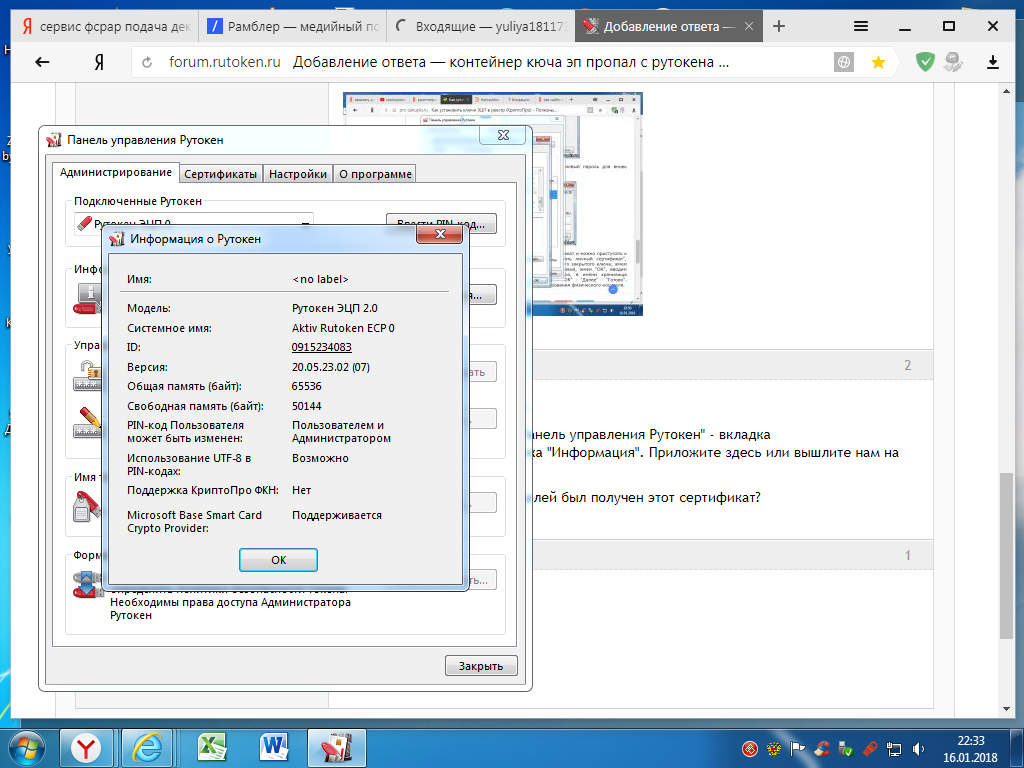Switch to the Сертификаты tab
Viewport: 1024px width, 768px height.
pyautogui.click(x=221, y=174)
